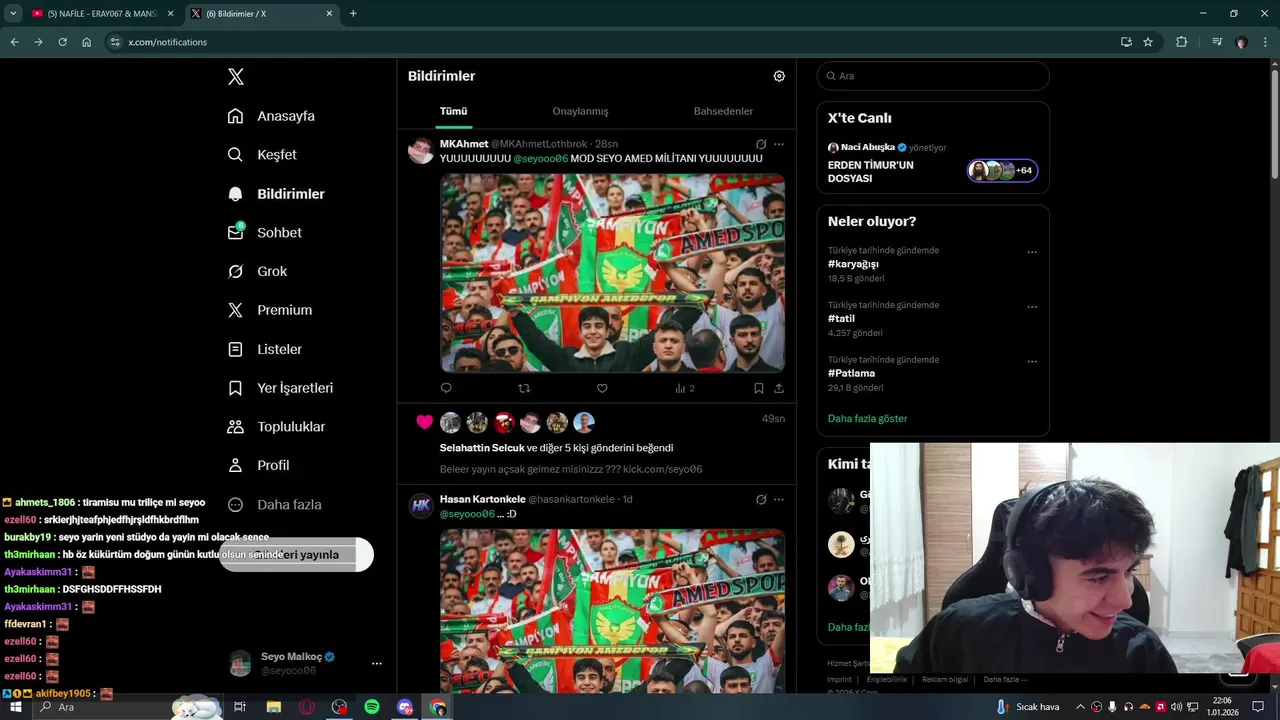Open Bildirimler in the sidebar
The image size is (1280, 720).
276,194
